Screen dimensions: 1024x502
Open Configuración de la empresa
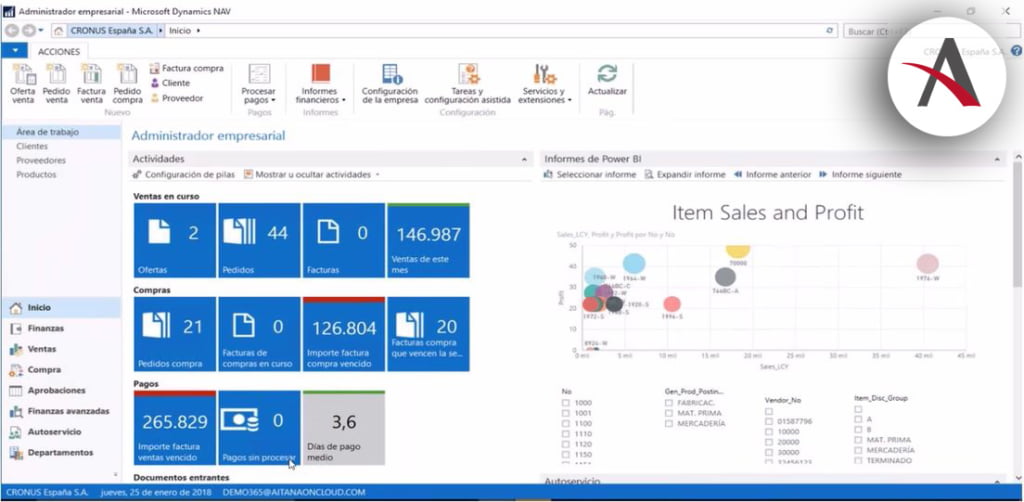[x=390, y=84]
